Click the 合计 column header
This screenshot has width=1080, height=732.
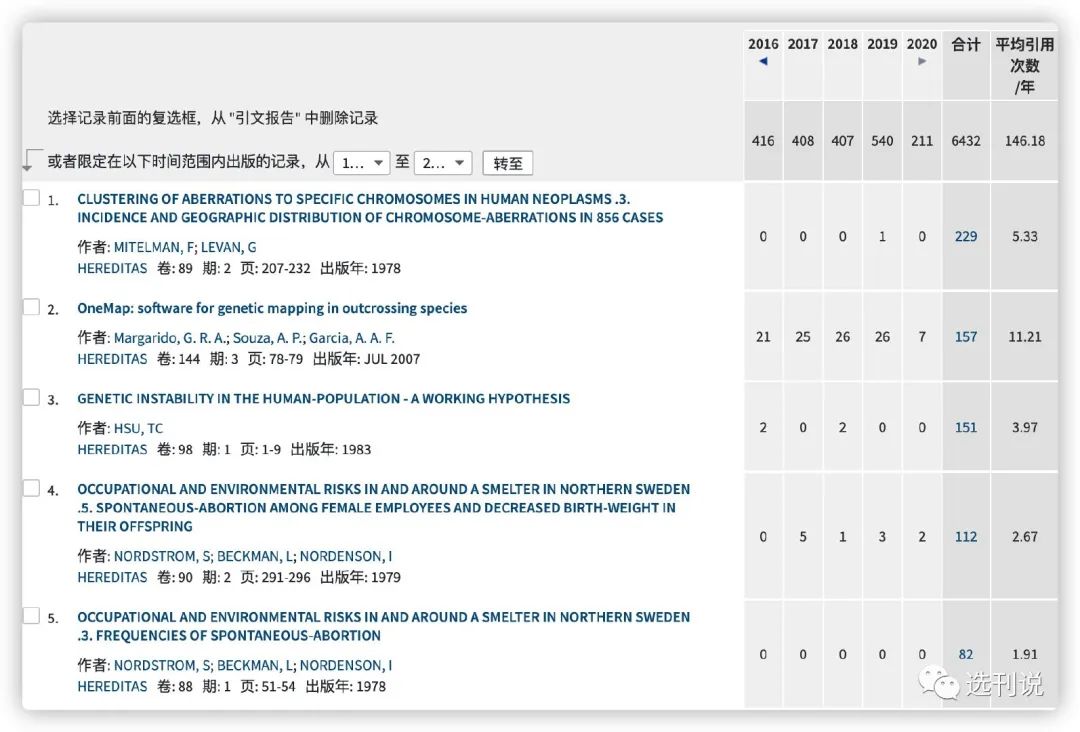[966, 44]
